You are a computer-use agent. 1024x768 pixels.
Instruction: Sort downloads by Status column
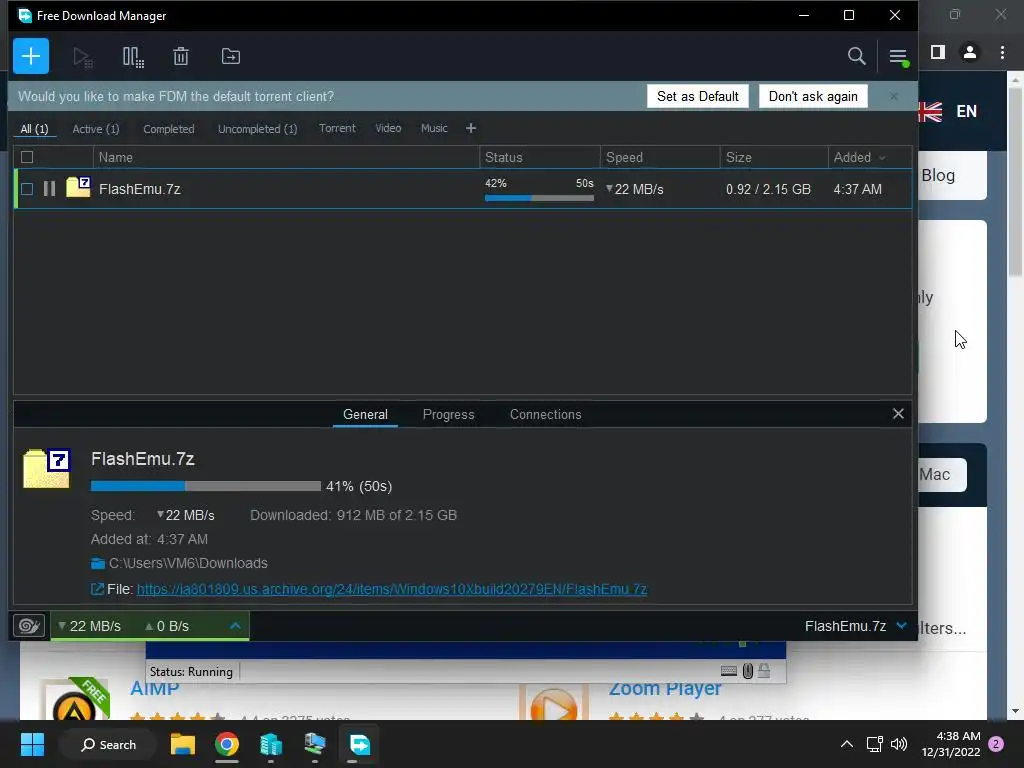click(539, 157)
